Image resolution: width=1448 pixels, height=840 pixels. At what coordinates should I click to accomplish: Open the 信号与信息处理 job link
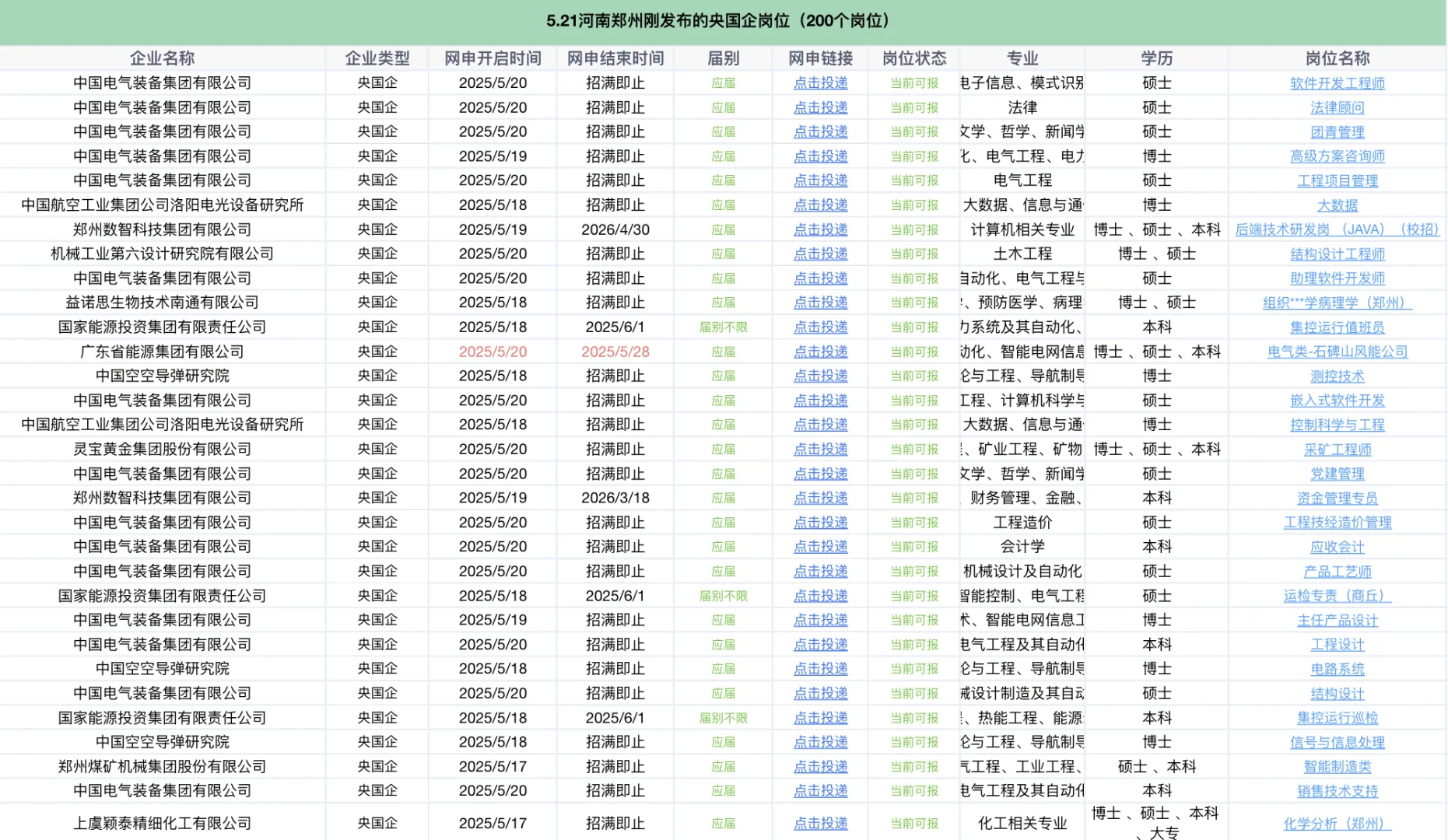1337,742
